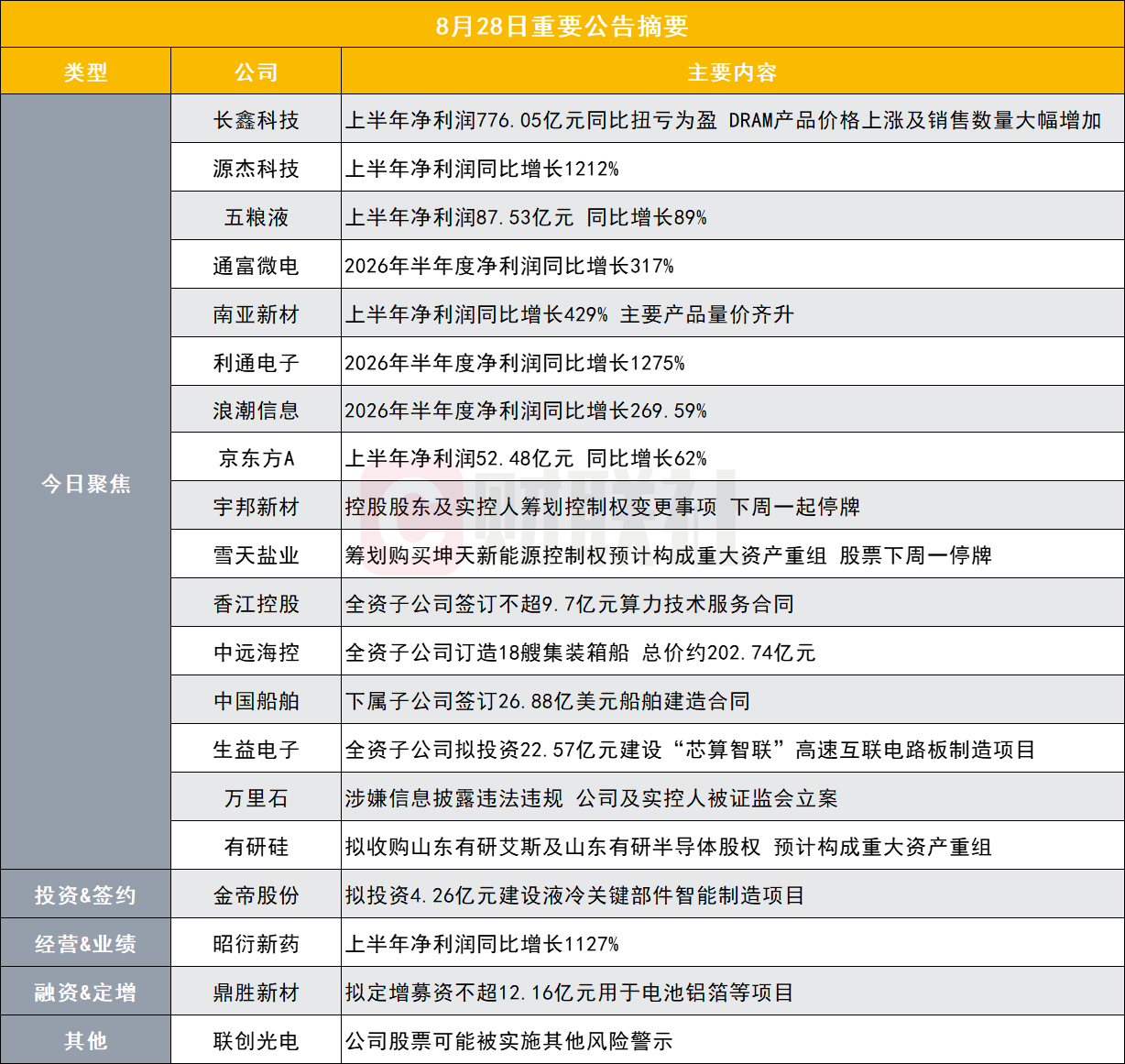Viewport: 1125px width, 1064px height.
Task: Click the 拟收购山东有研艾斯 summary text
Action: (669, 847)
